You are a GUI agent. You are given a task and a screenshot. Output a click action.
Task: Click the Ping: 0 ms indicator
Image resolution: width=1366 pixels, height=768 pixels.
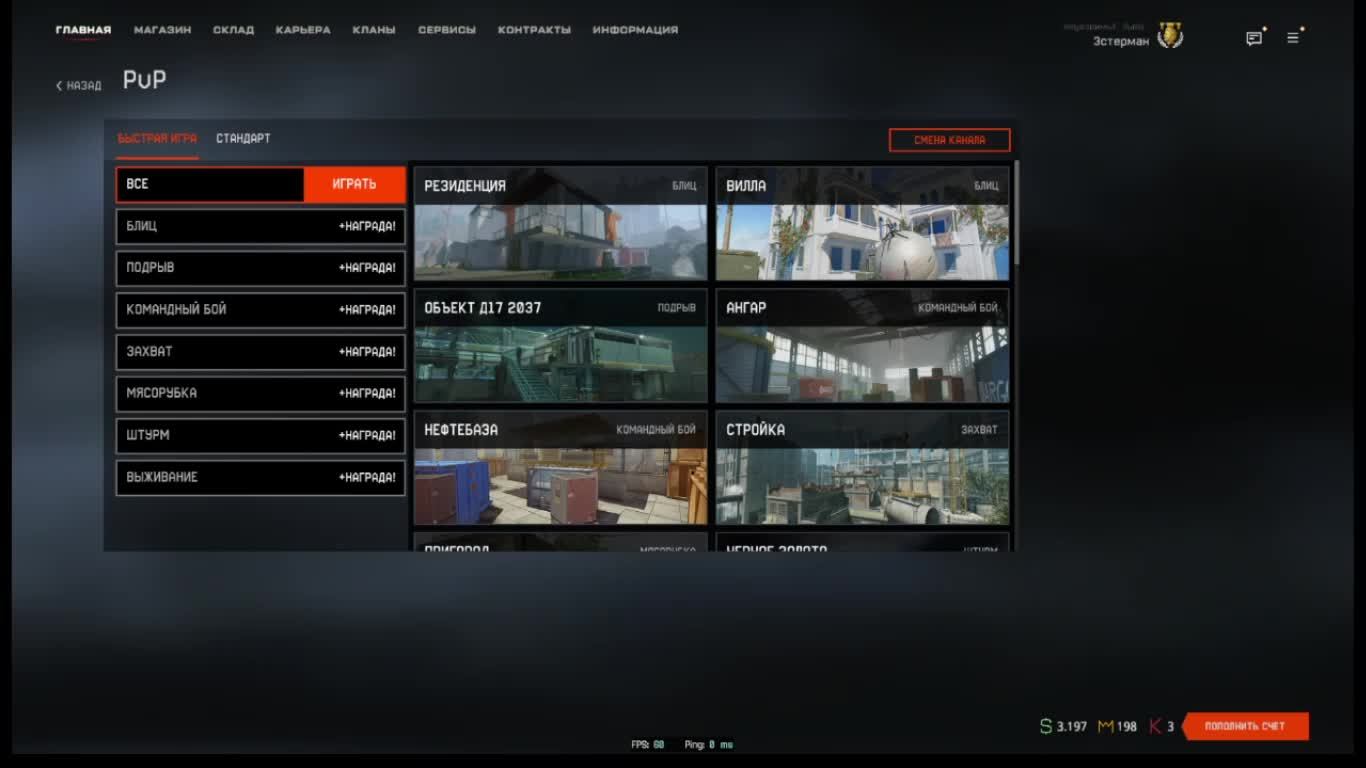click(709, 745)
